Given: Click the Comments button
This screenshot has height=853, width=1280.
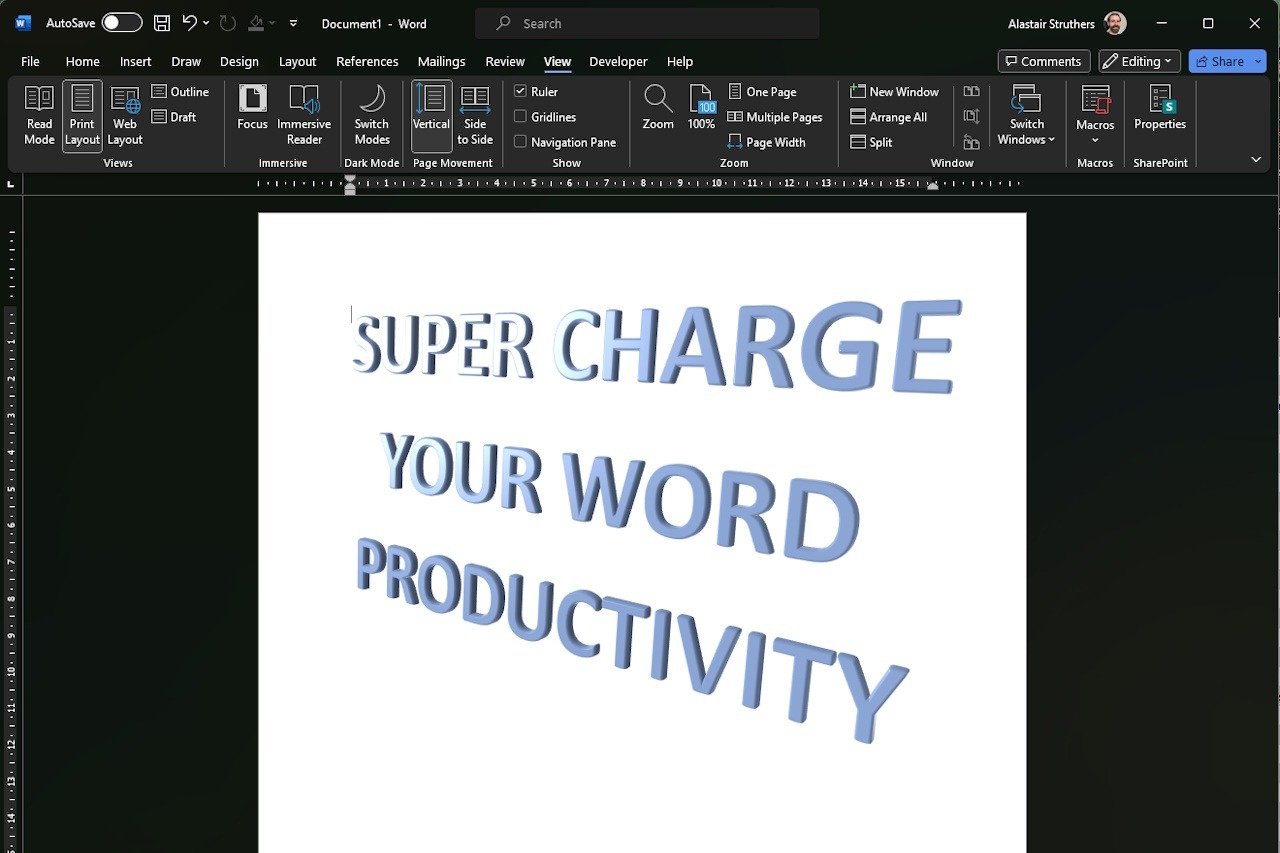Looking at the screenshot, I should click(1043, 61).
